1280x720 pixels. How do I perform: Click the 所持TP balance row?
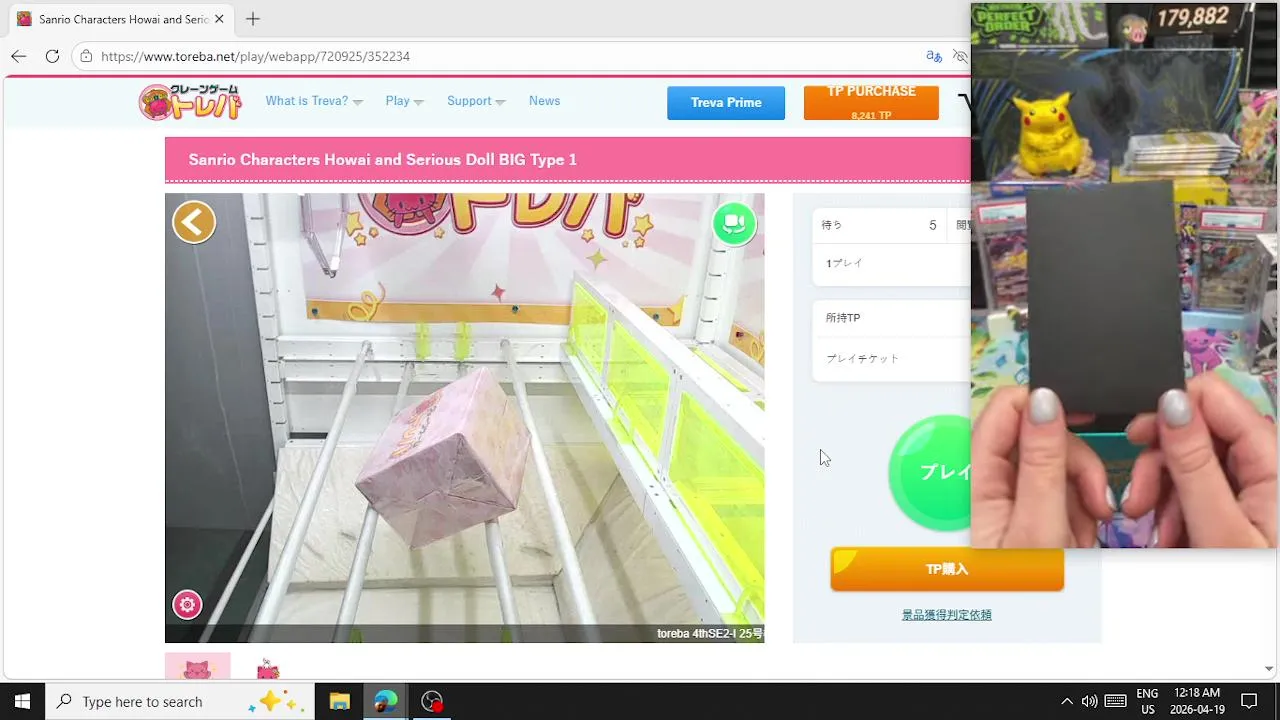click(x=892, y=318)
